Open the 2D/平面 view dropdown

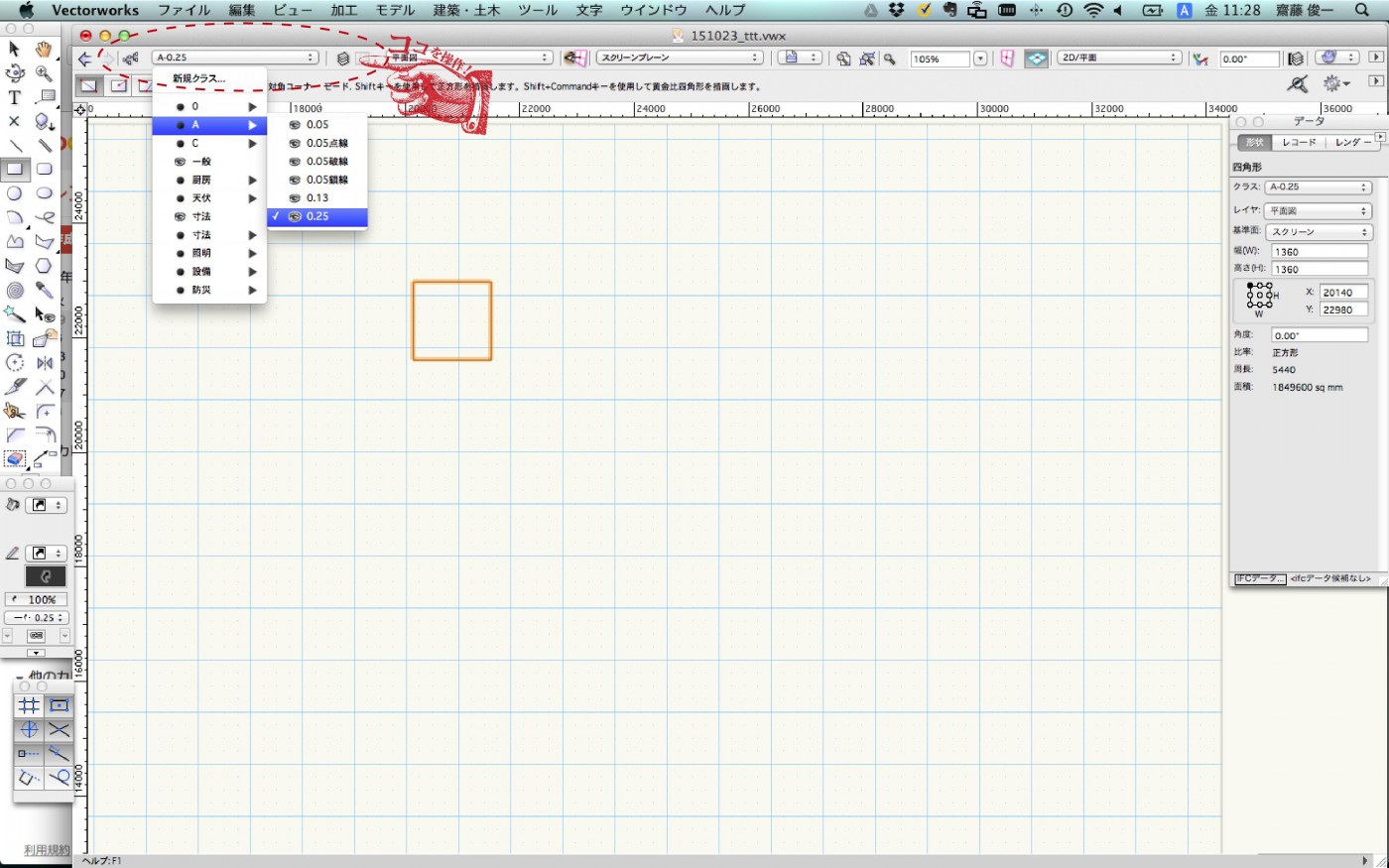[x=1118, y=59]
